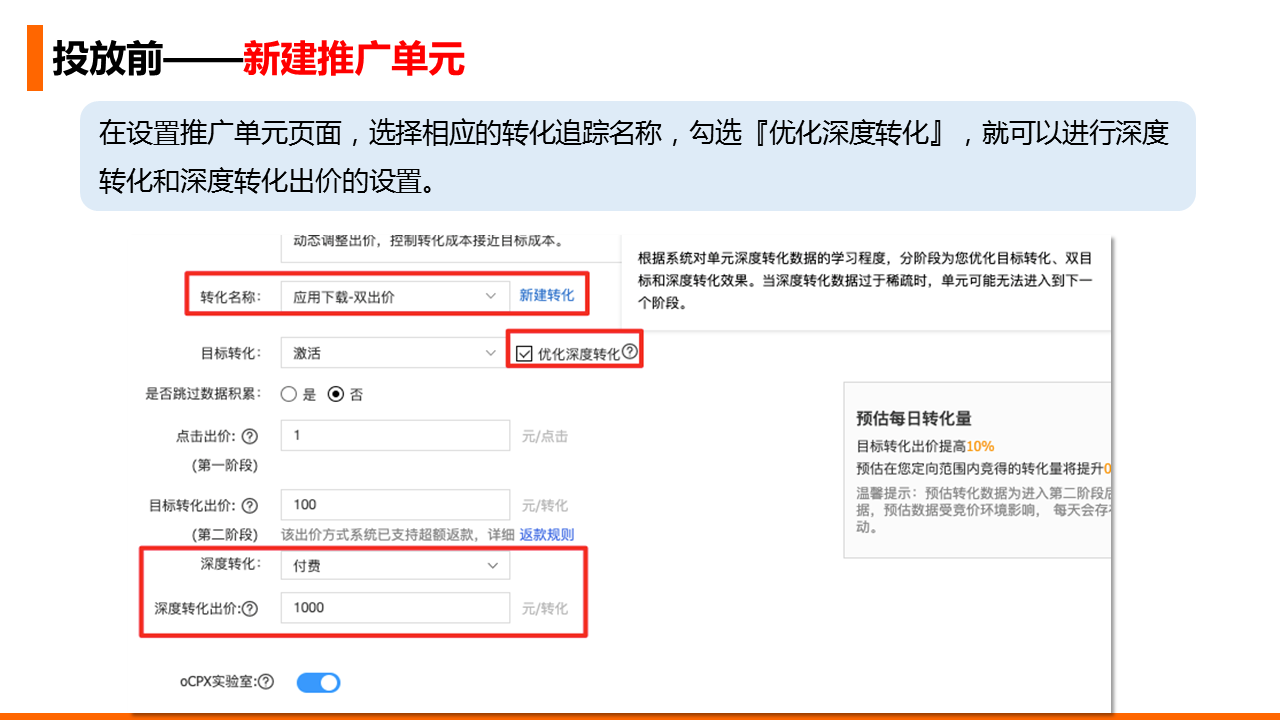This screenshot has height=720, width=1280.
Task: Click the 目标转化出价 input with 100
Action: click(395, 505)
